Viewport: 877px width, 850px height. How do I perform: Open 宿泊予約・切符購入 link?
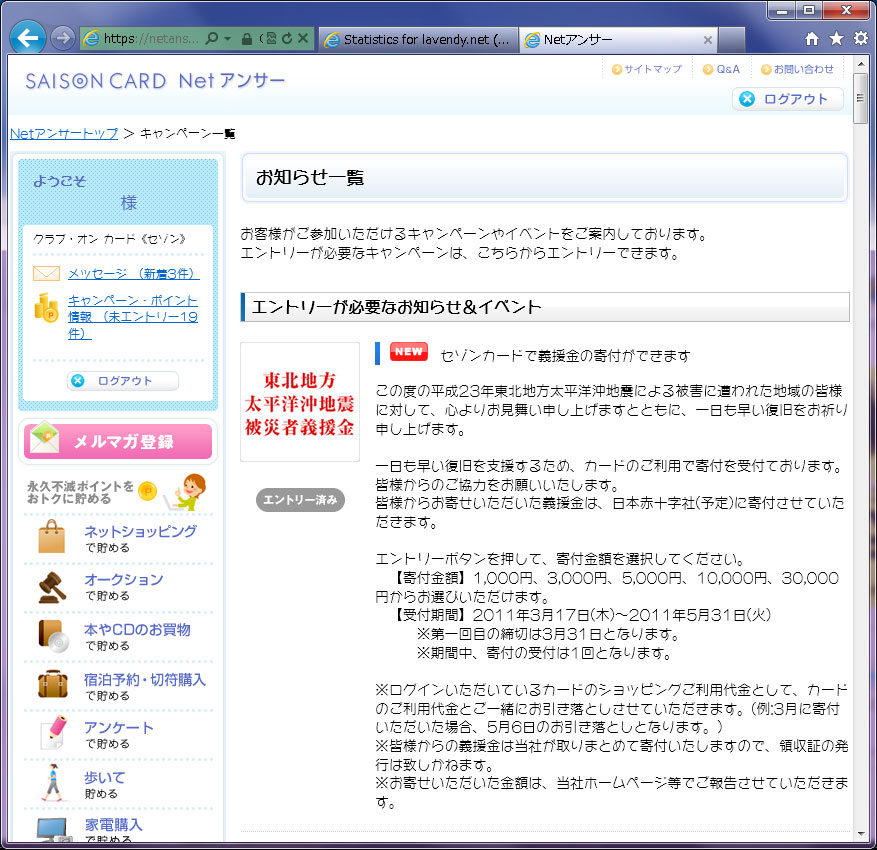coord(145,679)
